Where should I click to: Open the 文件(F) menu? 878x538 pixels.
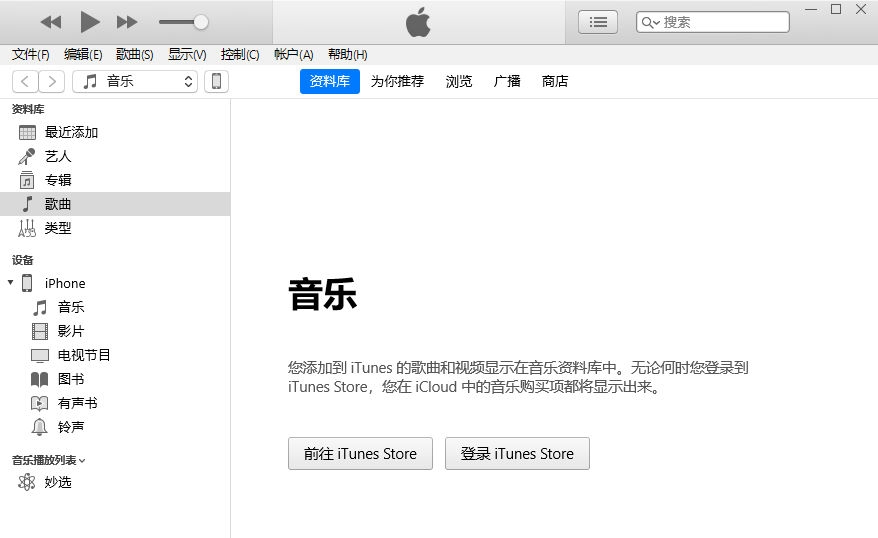(x=30, y=54)
